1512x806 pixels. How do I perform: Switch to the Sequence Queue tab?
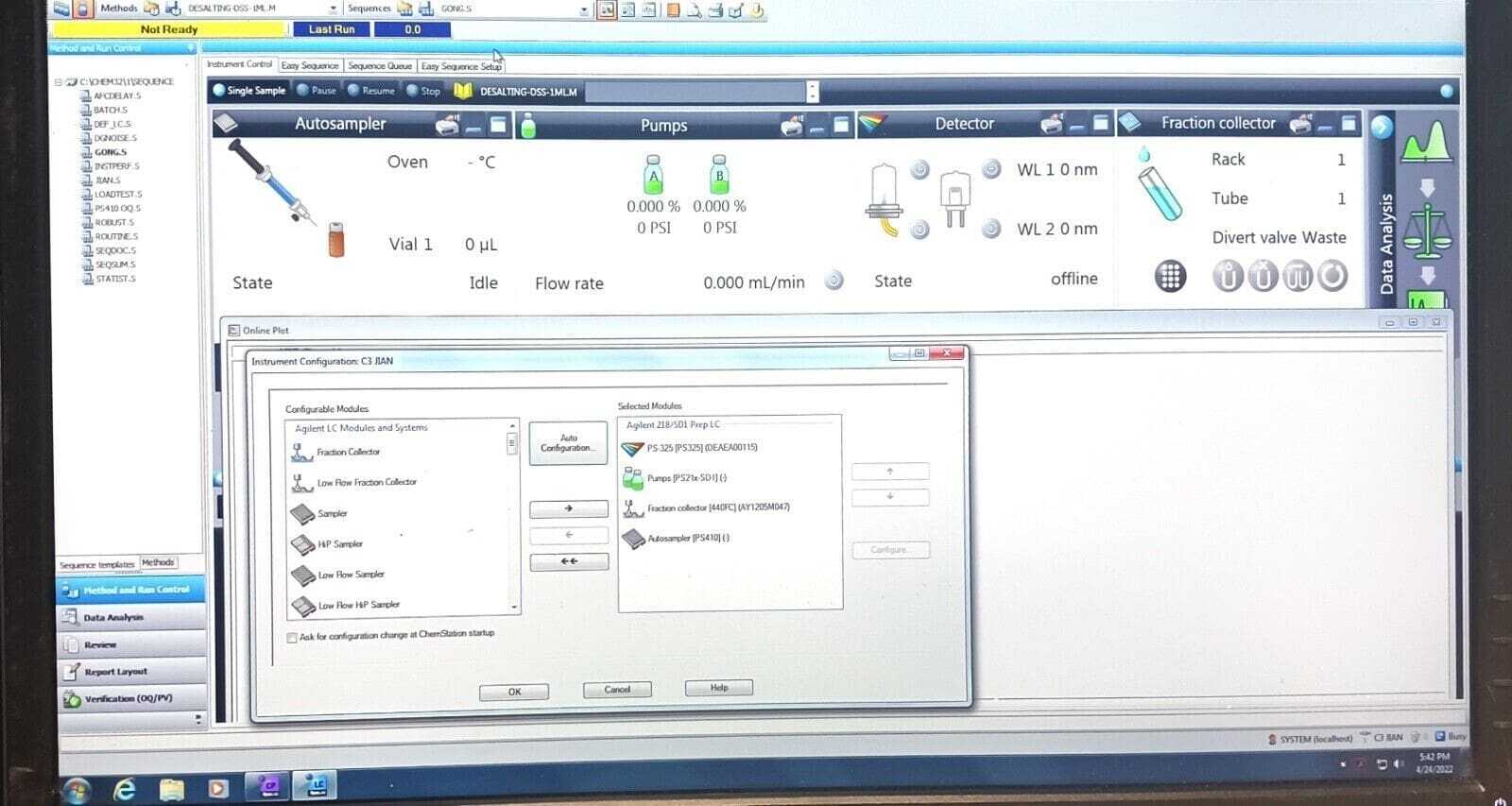[x=380, y=65]
